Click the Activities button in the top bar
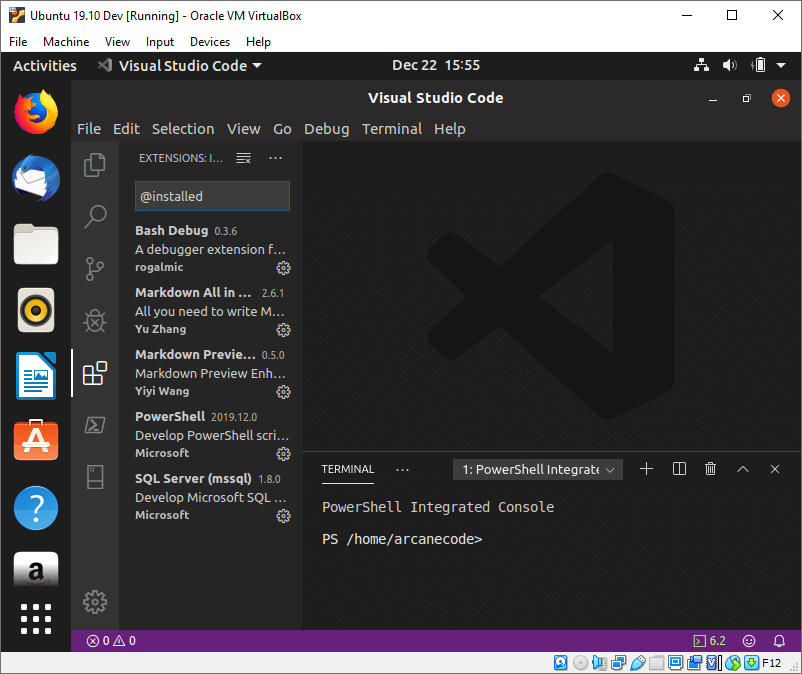Image resolution: width=802 pixels, height=674 pixels. pyautogui.click(x=45, y=65)
